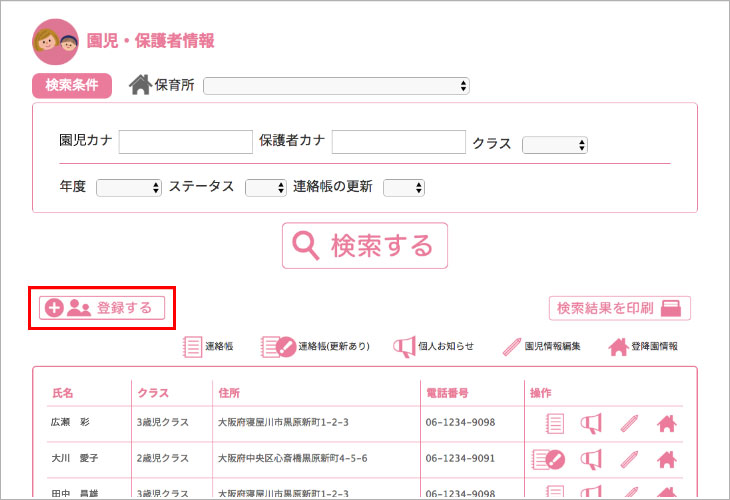This screenshot has width=730, height=500.
Task: Click the 操作 column header
Action: (541, 393)
